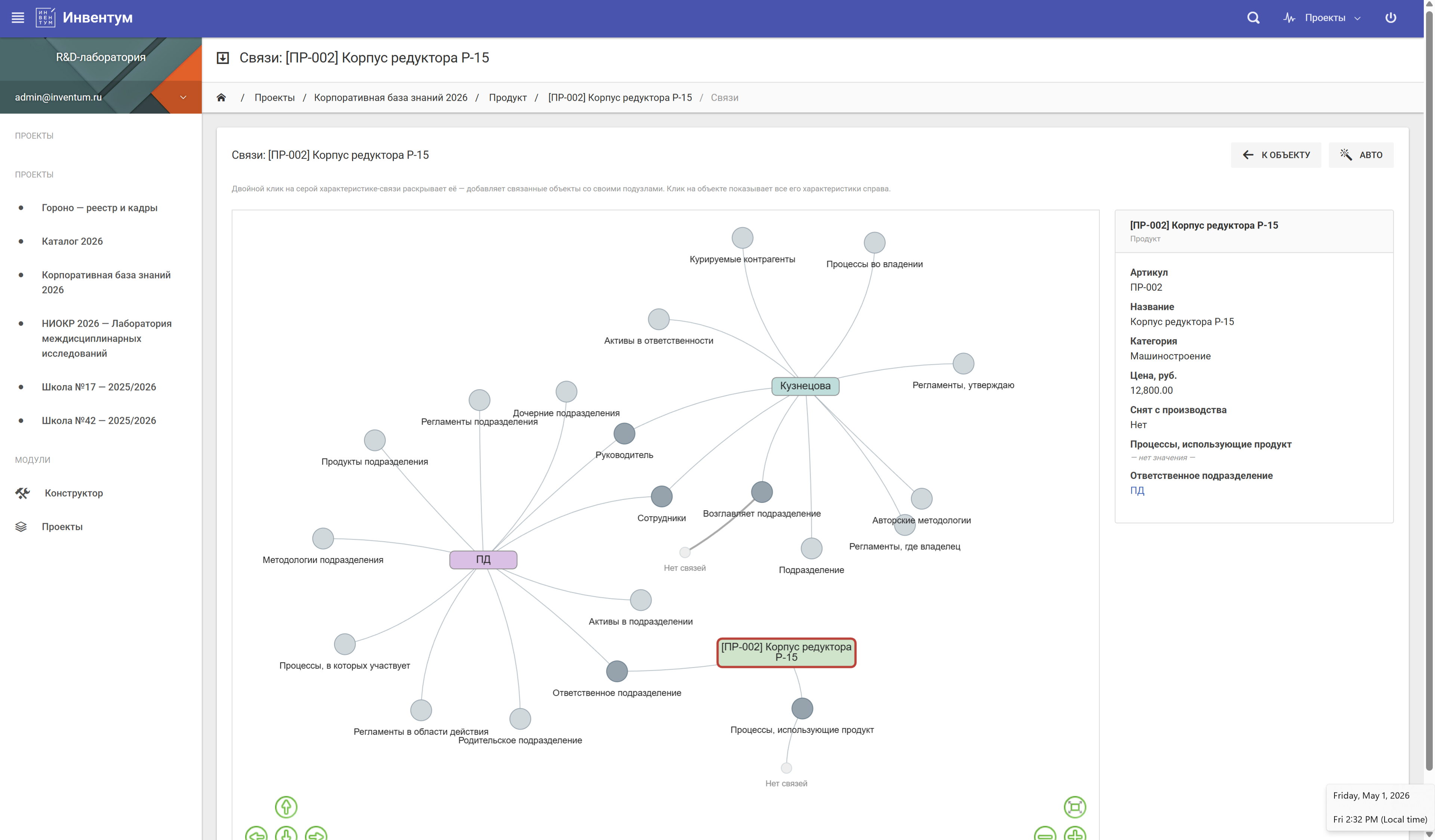1435x840 pixels.
Task: Click the Нет связей node linked to Возглавляет подразделение
Action: click(685, 552)
